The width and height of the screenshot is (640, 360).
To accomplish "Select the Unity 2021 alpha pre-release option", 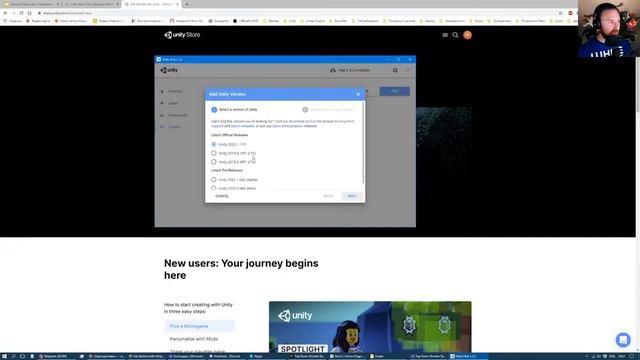I will (213, 180).
